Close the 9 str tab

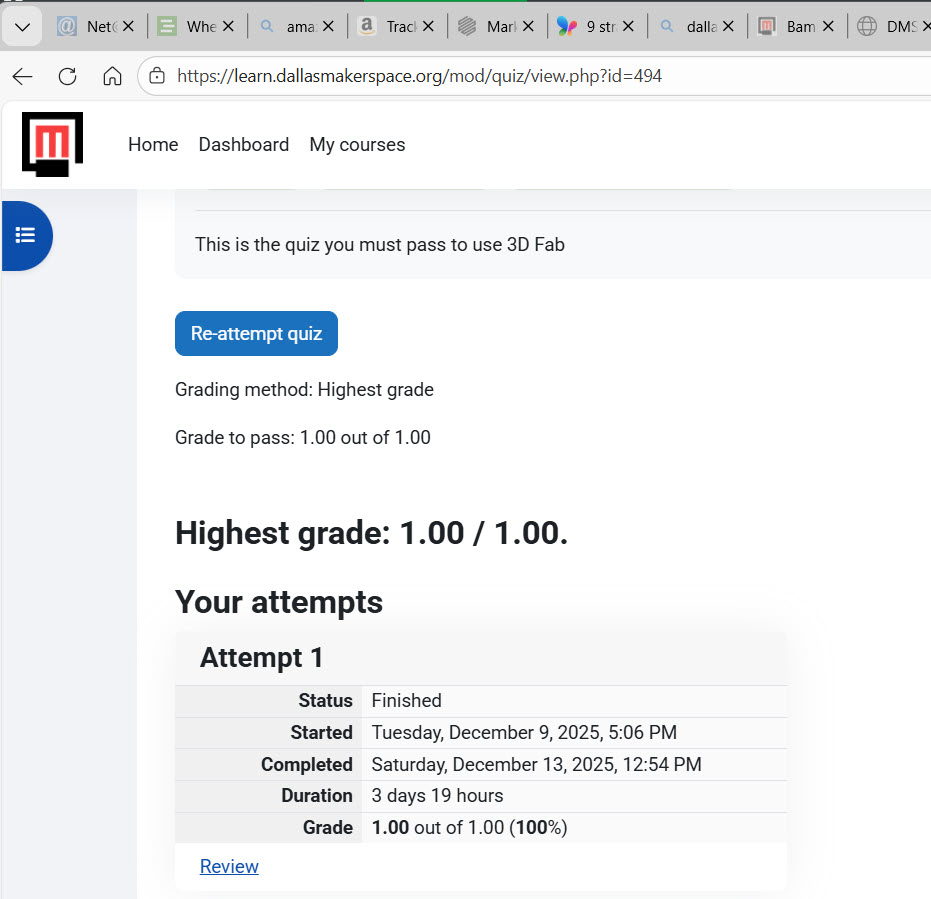coord(628,26)
